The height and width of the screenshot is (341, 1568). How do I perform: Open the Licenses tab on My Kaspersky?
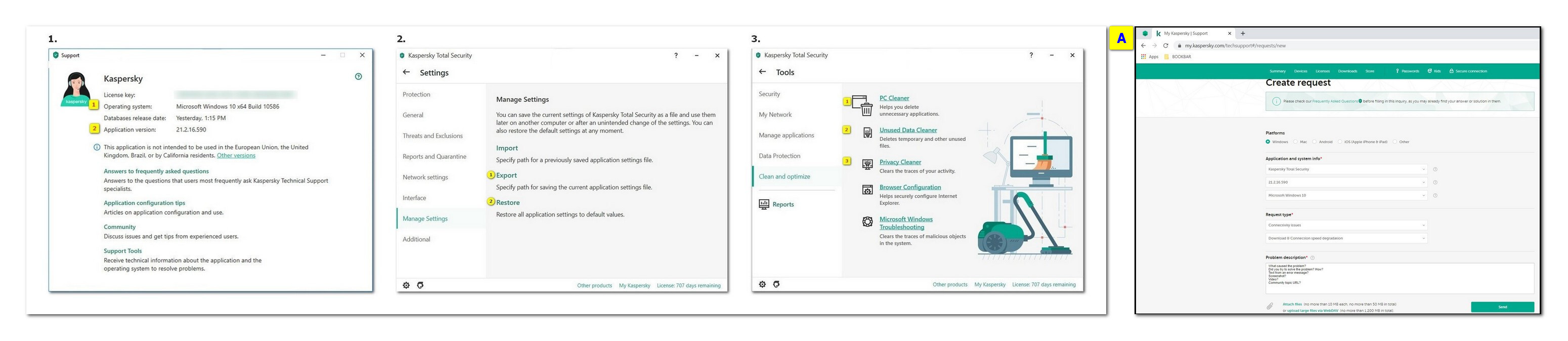[1323, 71]
